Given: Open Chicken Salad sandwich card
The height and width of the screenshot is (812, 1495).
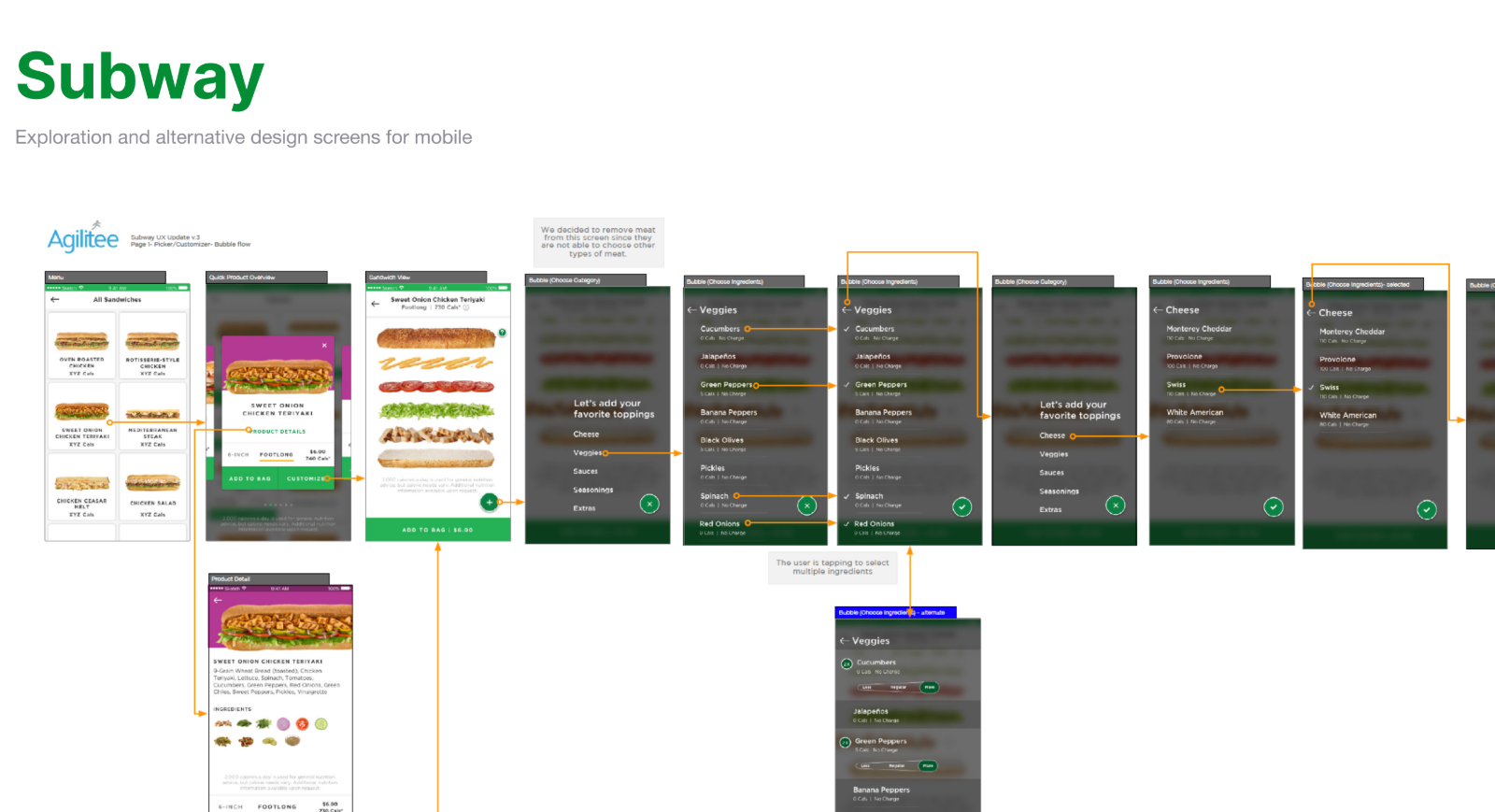Looking at the screenshot, I should [x=152, y=487].
